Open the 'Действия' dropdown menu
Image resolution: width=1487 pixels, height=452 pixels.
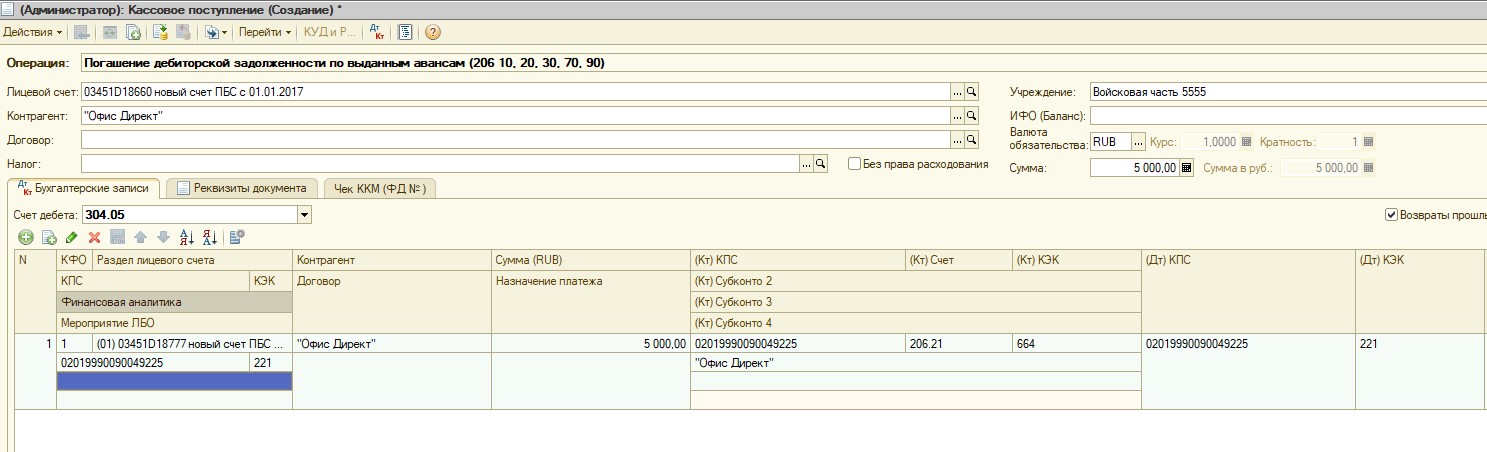coord(32,32)
